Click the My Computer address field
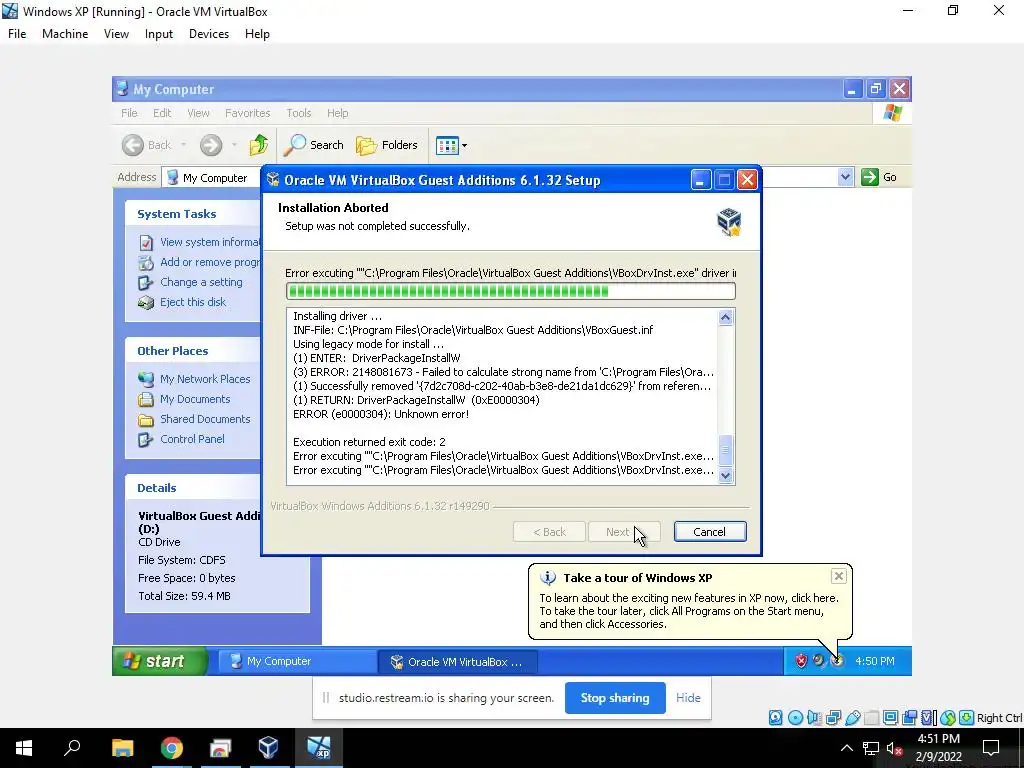The width and height of the screenshot is (1024, 768). (212, 178)
